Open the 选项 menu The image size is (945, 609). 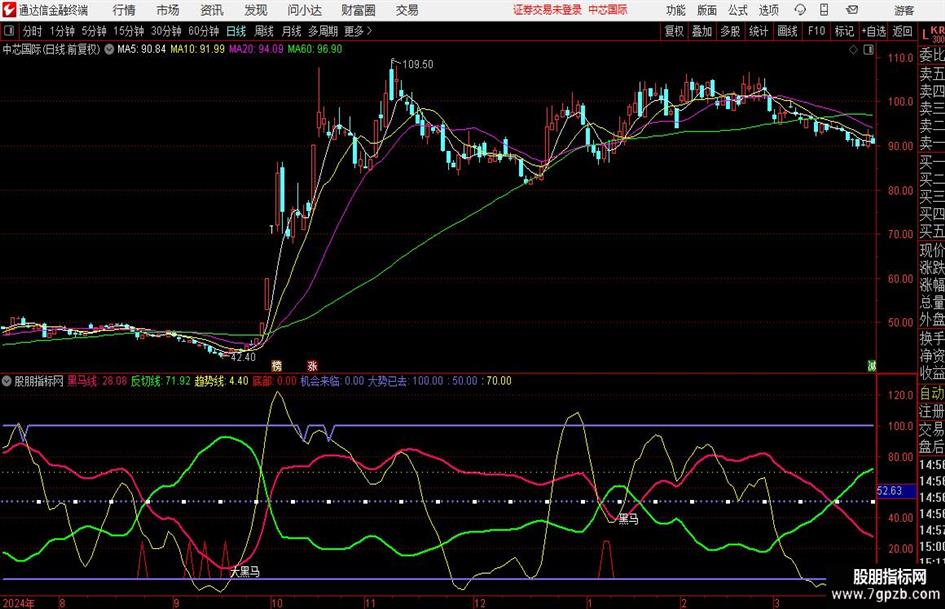pos(768,10)
